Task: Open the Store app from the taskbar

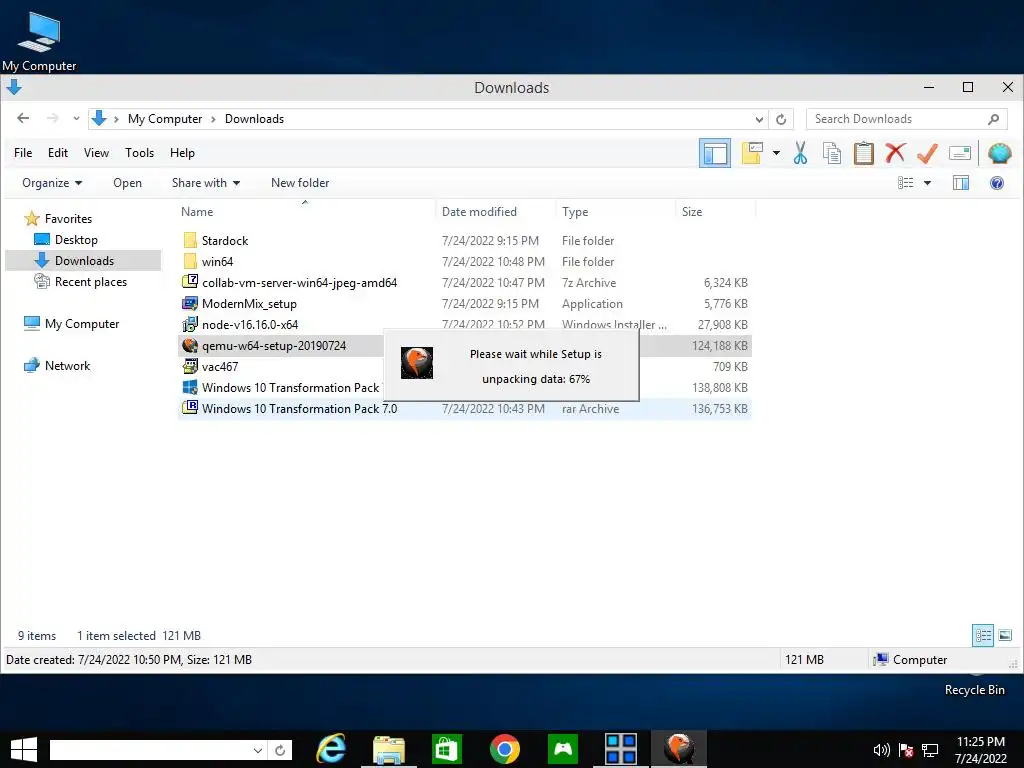Action: (x=447, y=749)
